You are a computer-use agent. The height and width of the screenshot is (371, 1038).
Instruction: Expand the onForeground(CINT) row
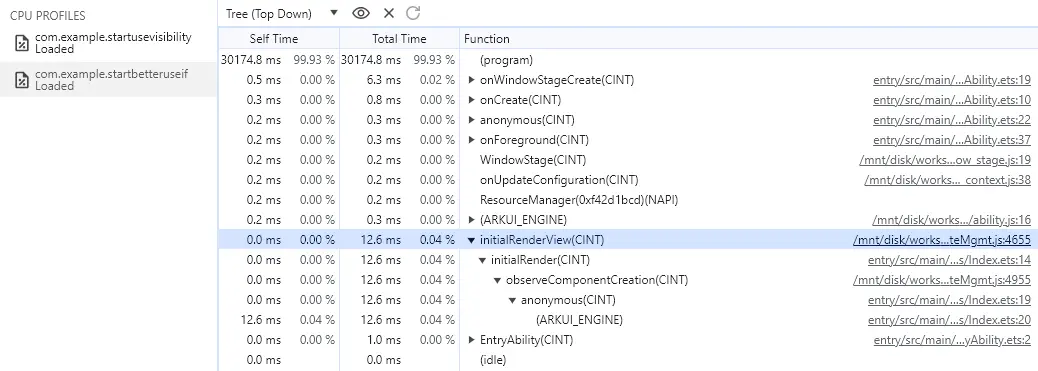[471, 140]
